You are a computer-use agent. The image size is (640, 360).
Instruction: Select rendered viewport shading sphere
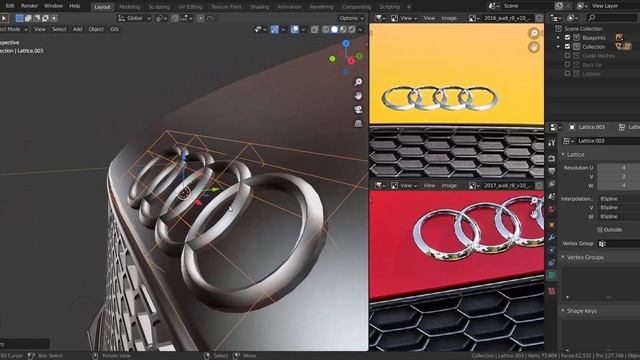351,29
